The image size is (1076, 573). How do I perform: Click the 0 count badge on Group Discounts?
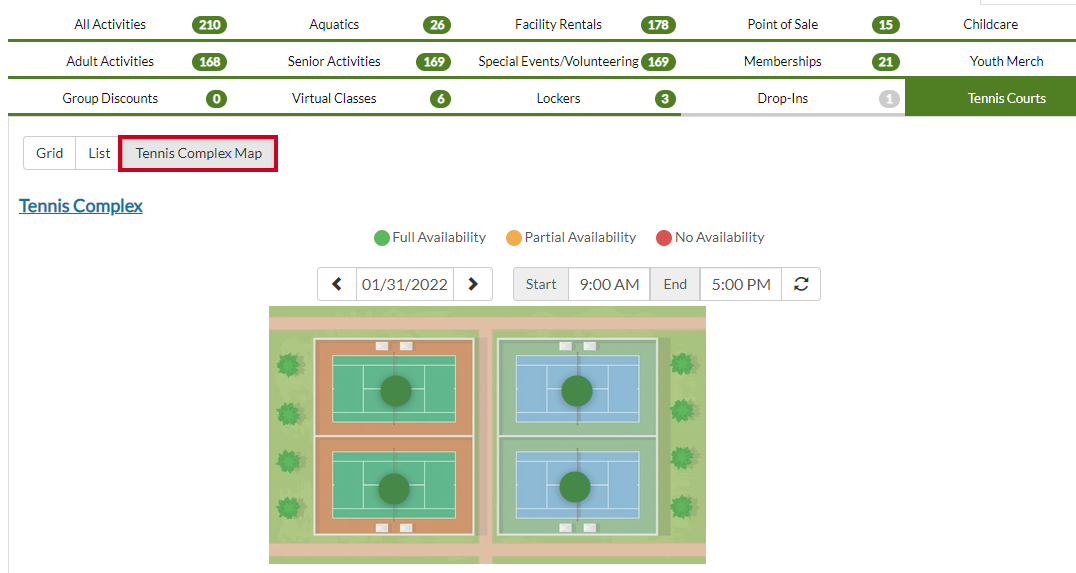[x=216, y=100]
